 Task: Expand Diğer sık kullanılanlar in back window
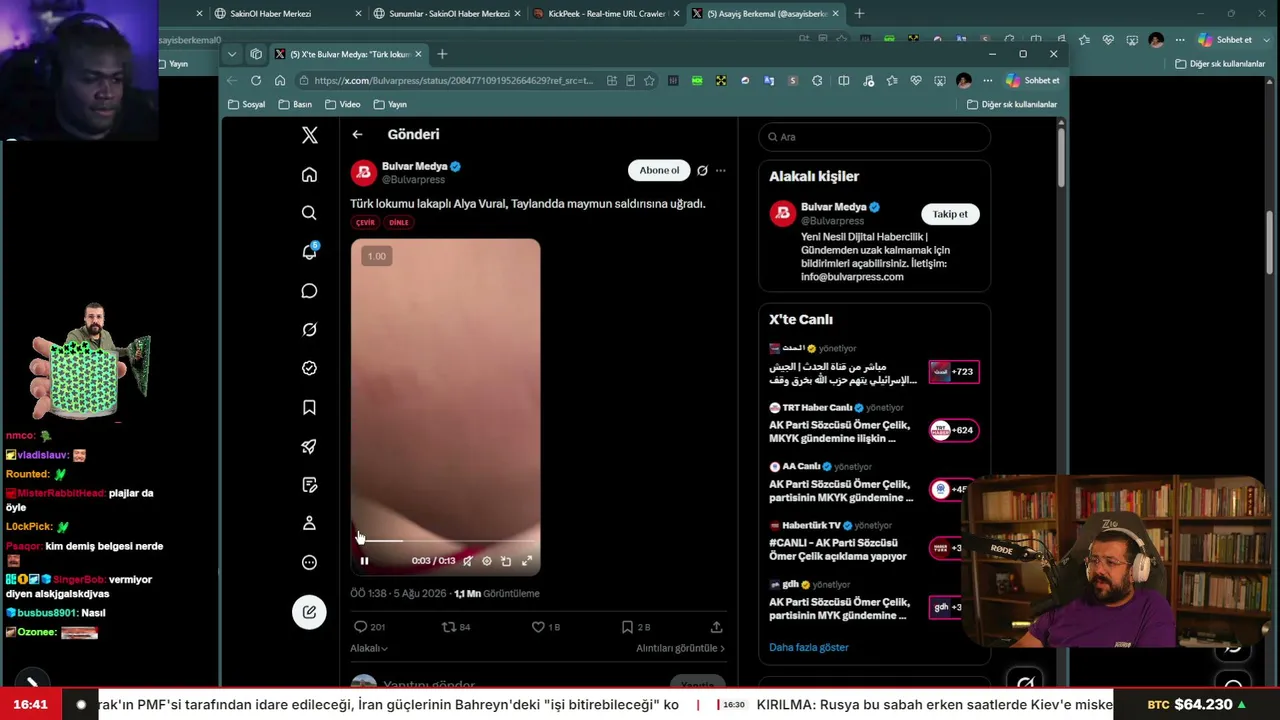pyautogui.click(x=1220, y=64)
